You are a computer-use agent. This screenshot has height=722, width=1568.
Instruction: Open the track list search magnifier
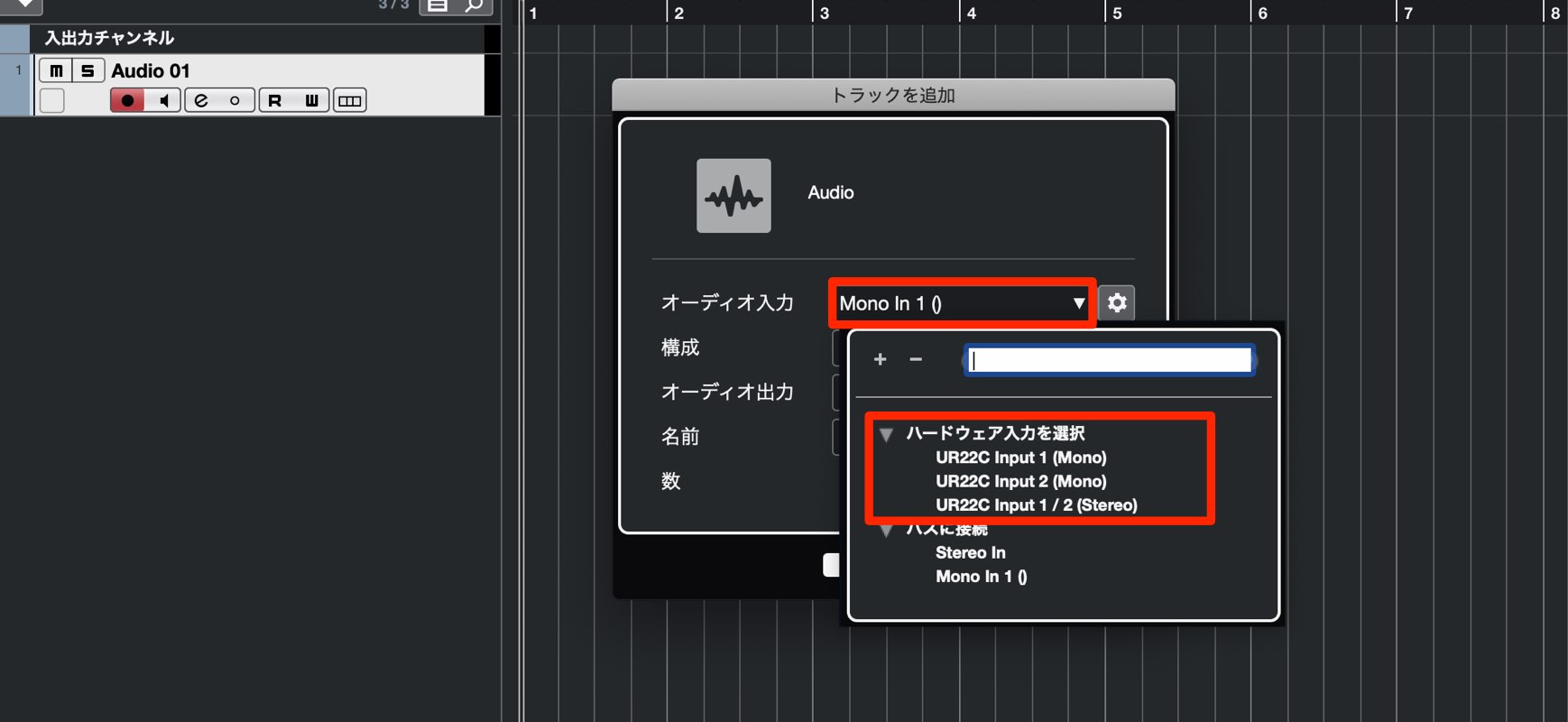pos(475,5)
